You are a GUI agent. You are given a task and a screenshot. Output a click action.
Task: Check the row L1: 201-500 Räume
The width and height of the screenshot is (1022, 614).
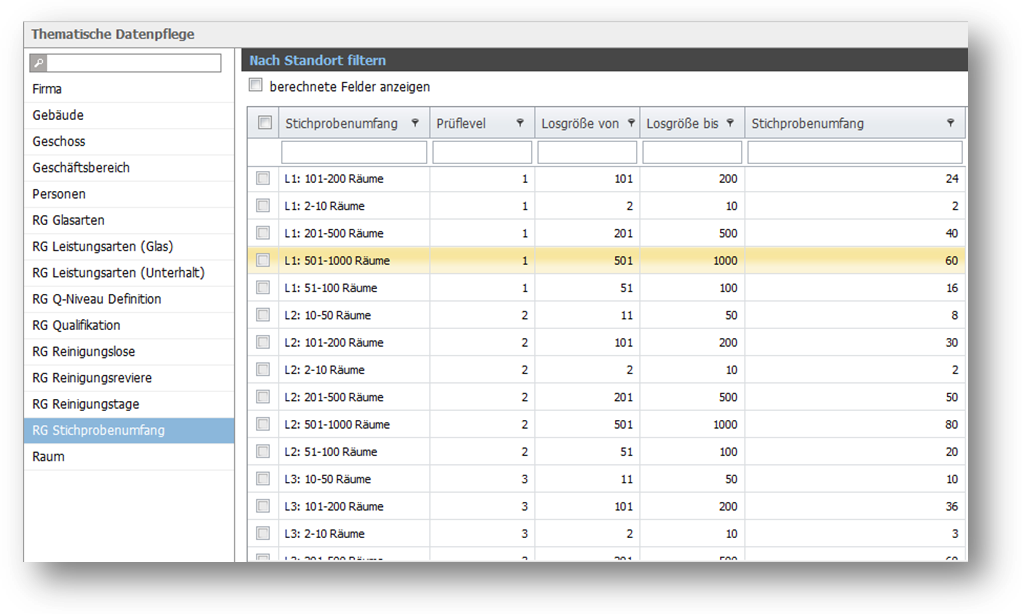point(263,233)
